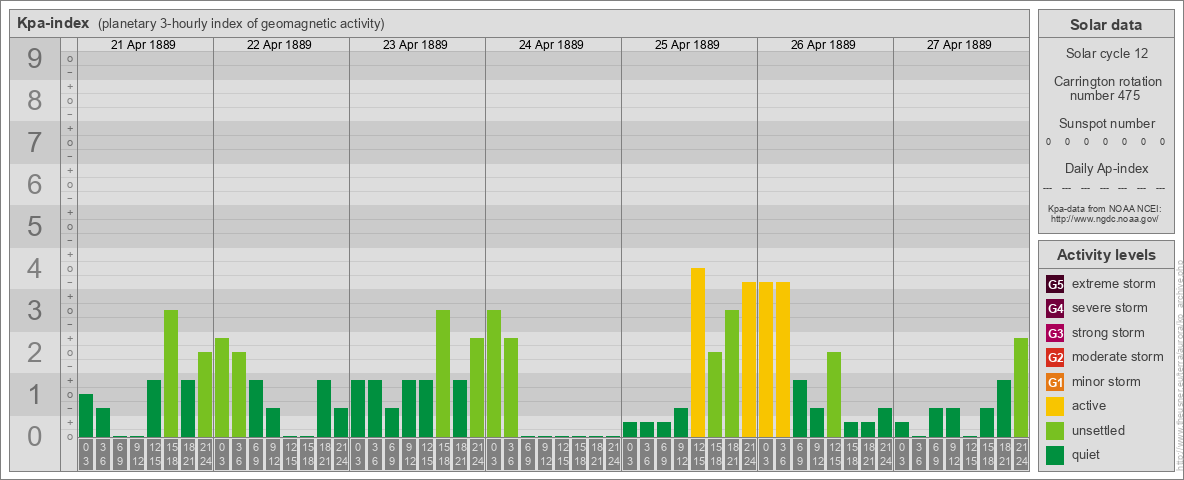Click the 'Daily Ap-index' label

[1106, 168]
